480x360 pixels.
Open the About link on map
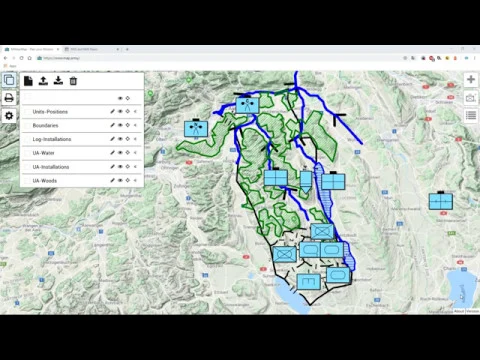(459, 311)
